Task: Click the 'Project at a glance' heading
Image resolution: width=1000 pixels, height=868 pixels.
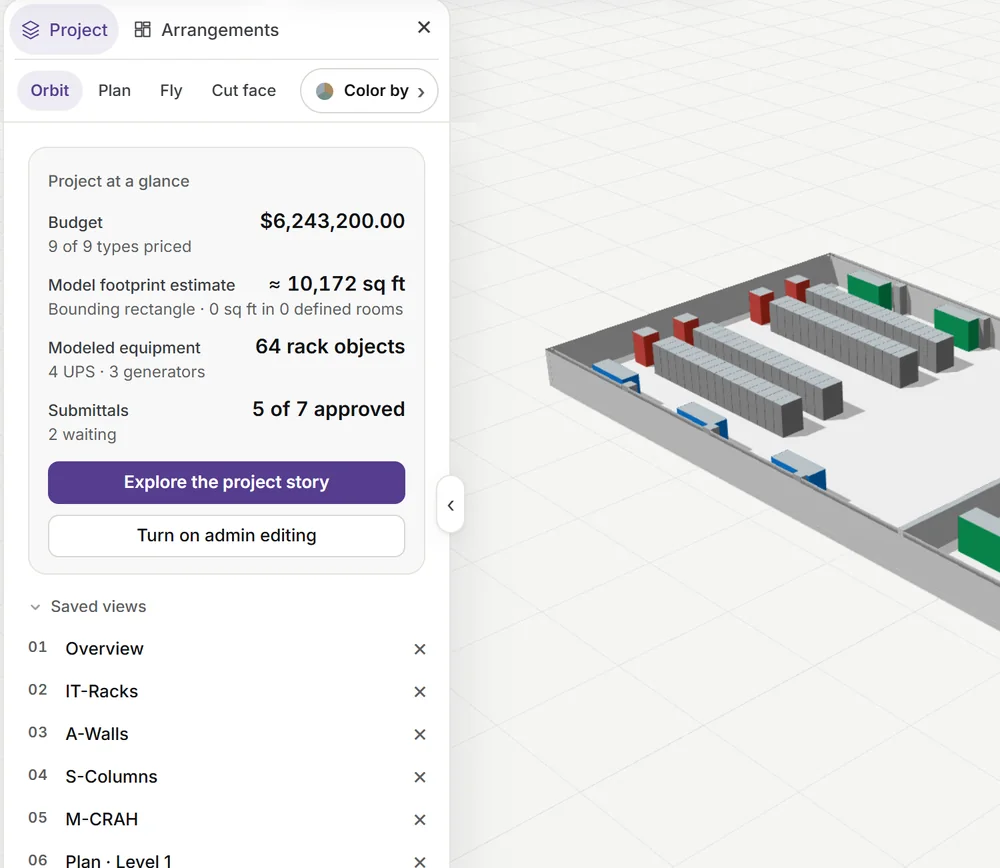Action: click(x=119, y=182)
